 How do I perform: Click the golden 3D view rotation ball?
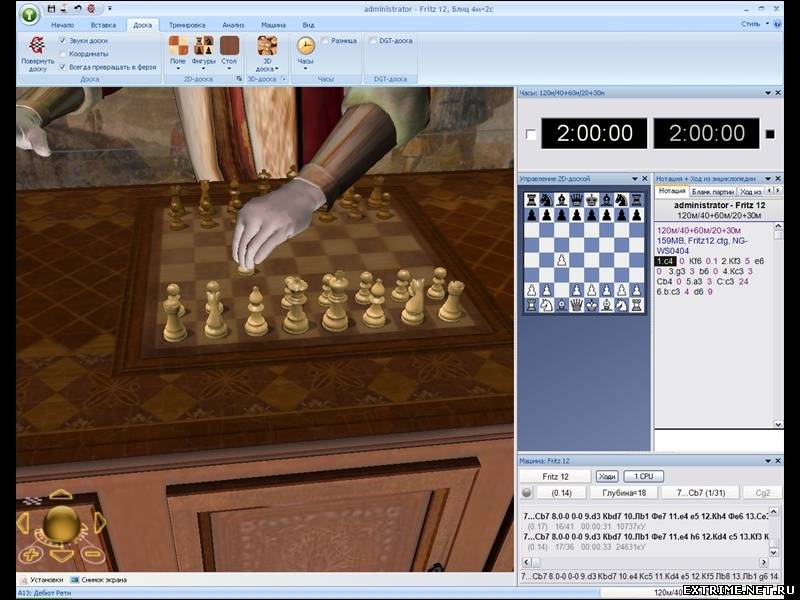tap(62, 522)
